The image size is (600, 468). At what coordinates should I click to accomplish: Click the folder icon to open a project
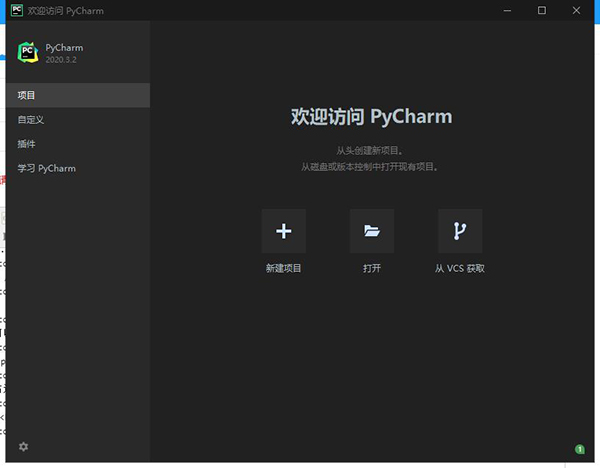pyautogui.click(x=372, y=231)
